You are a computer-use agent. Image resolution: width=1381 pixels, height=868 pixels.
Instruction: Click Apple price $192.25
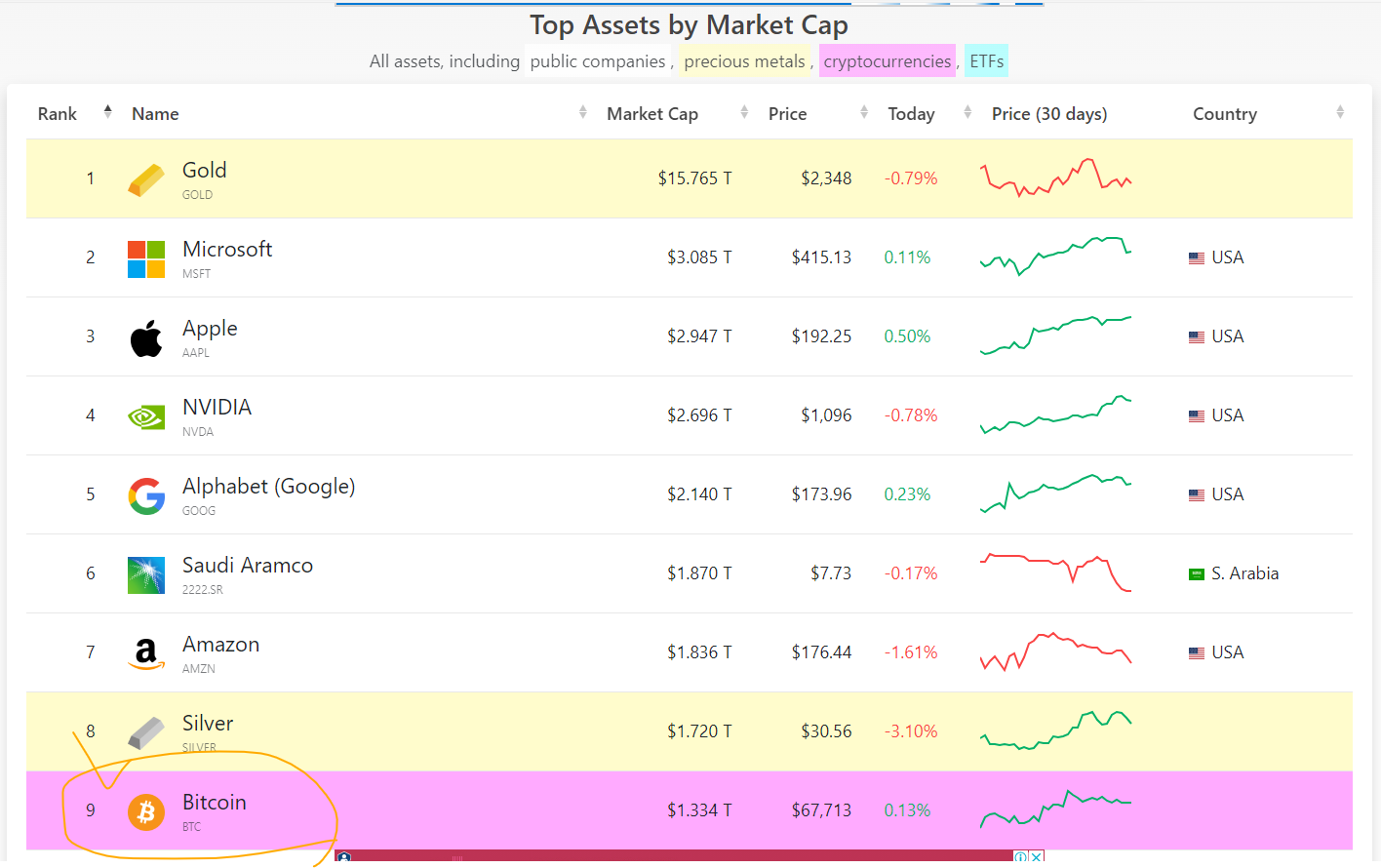point(821,336)
